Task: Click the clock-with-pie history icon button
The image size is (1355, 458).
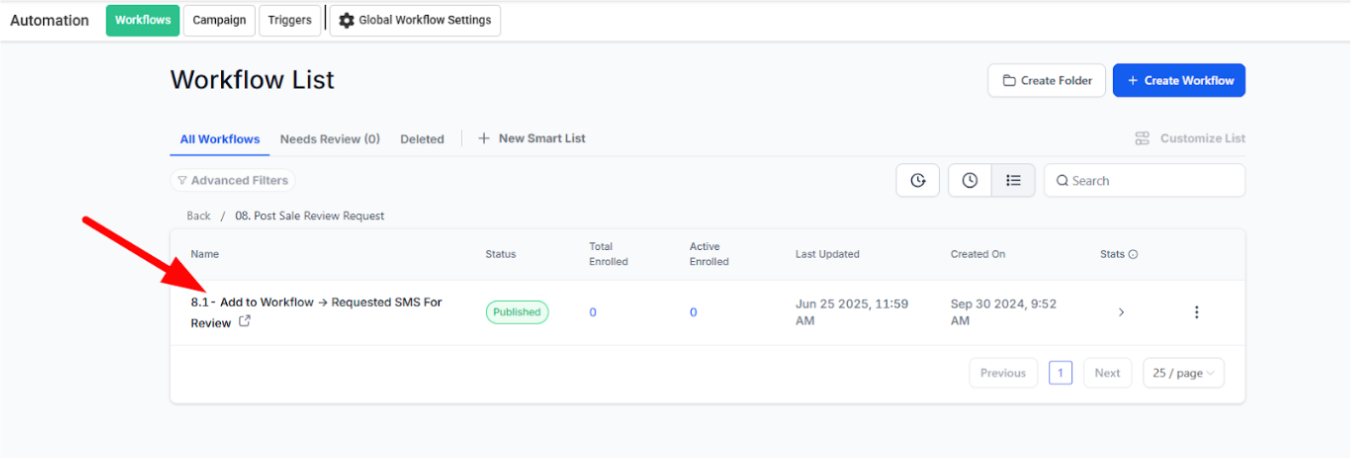Action: (918, 180)
